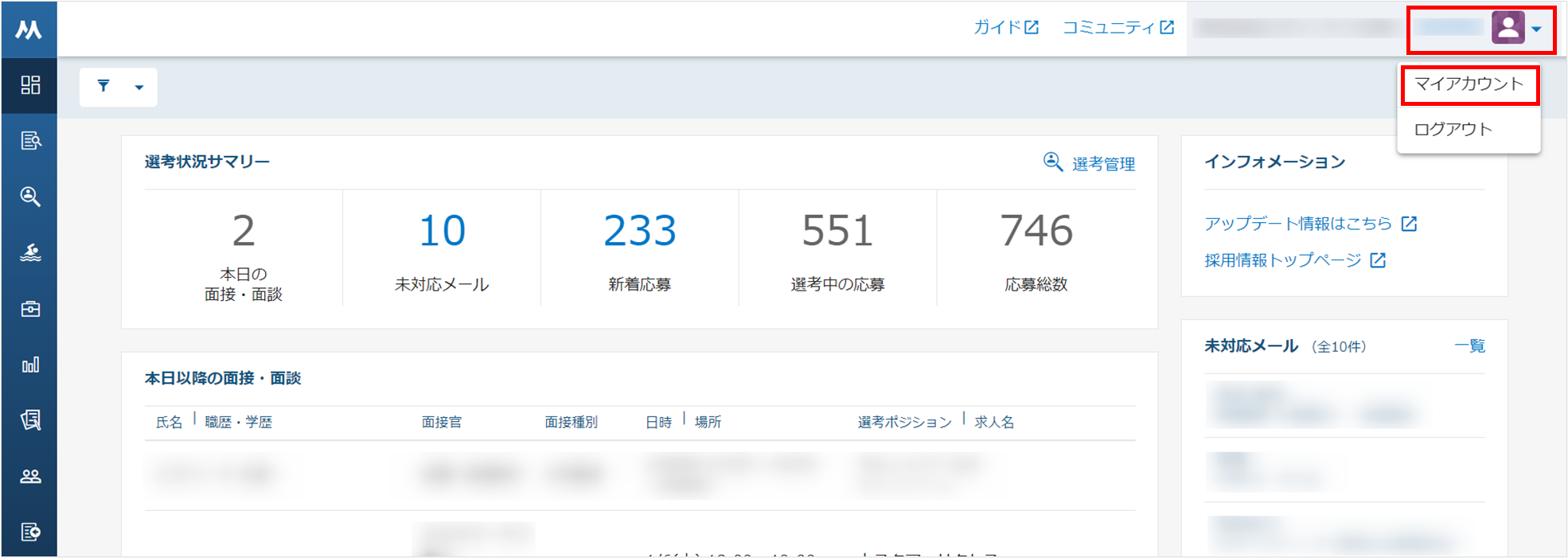The image size is (1568, 558).
Task: Collapse the account menu caret
Action: tap(1536, 29)
